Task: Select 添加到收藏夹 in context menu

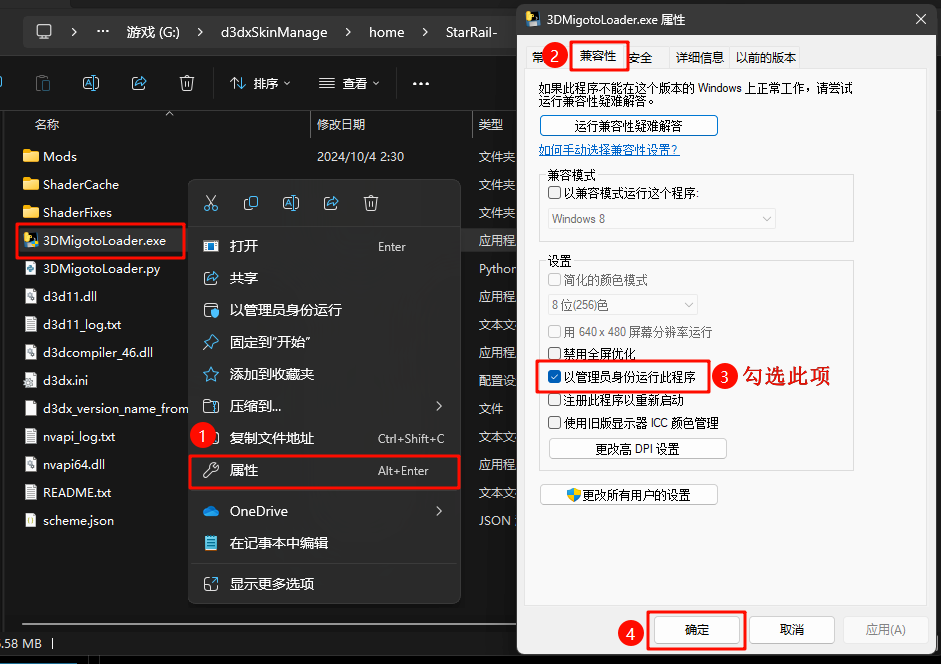Action: [x=324, y=375]
